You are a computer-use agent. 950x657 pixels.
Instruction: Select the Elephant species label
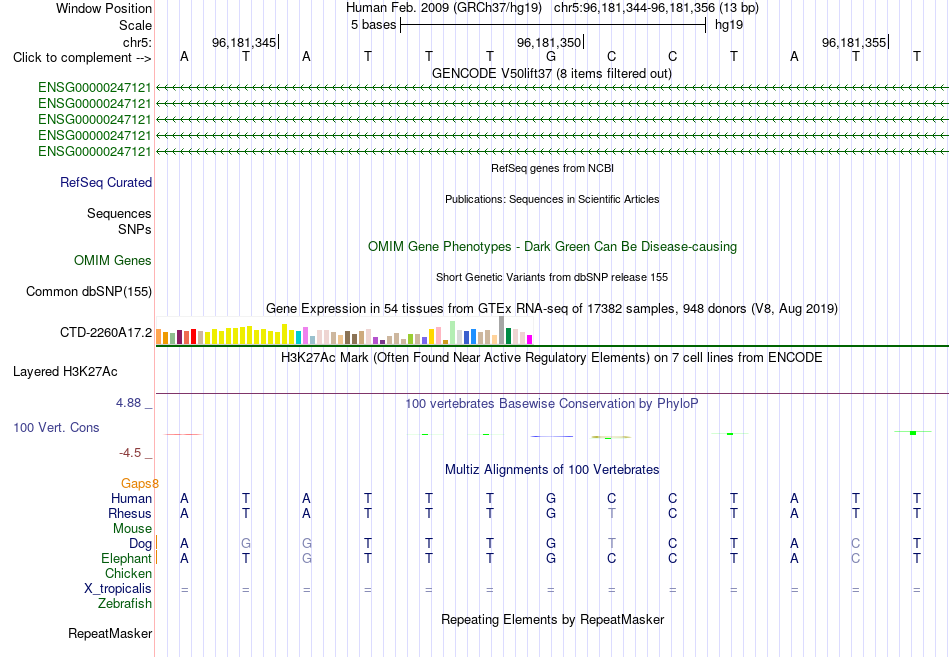(126, 558)
